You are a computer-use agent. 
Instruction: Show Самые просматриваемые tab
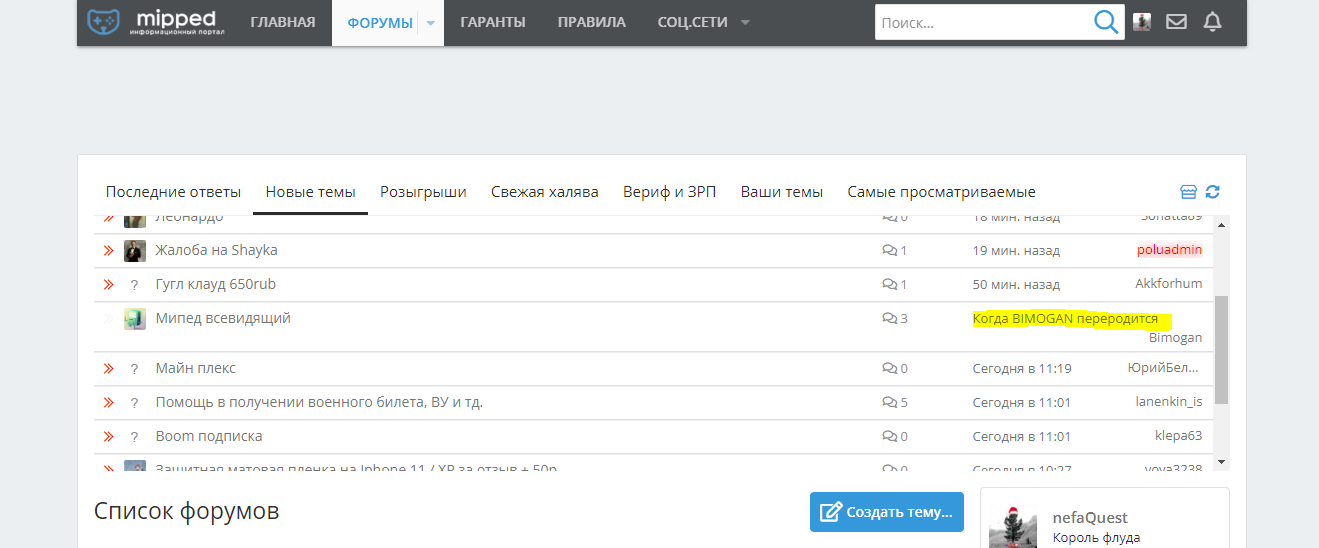(942, 192)
